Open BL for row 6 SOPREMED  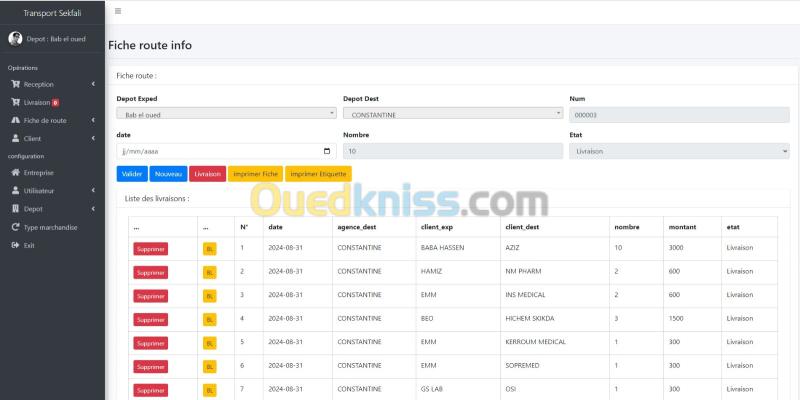(210, 366)
